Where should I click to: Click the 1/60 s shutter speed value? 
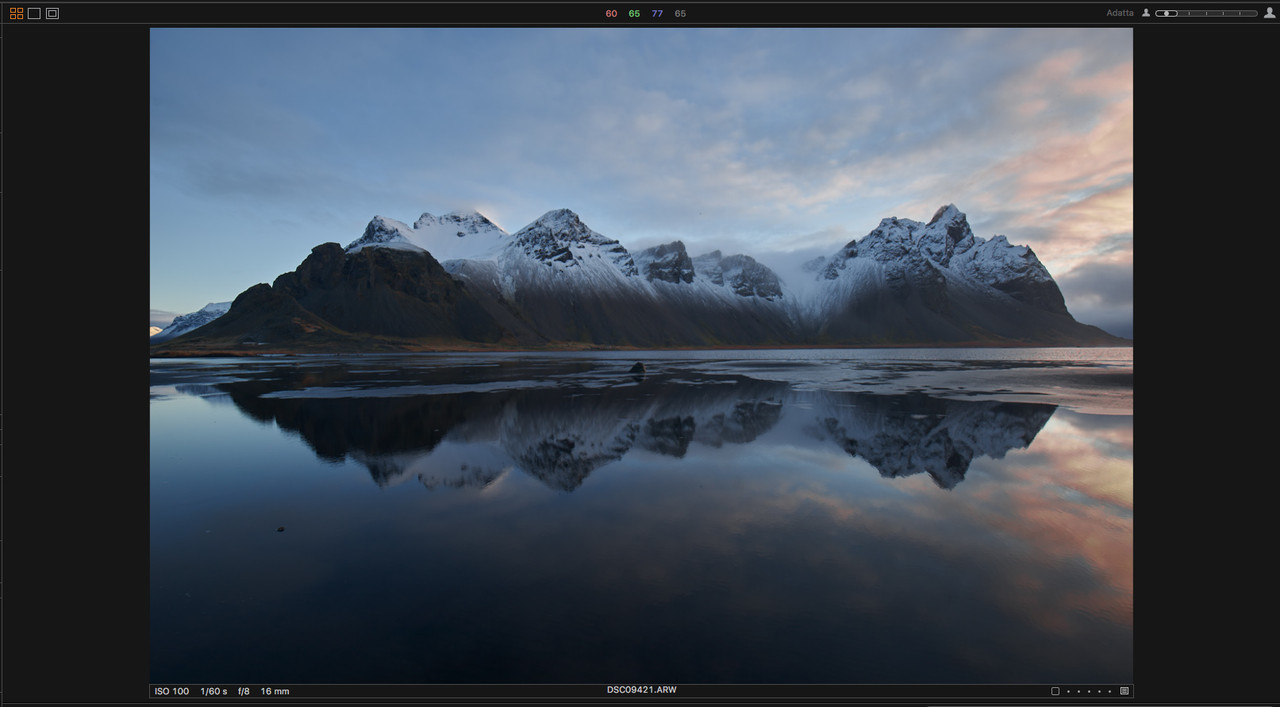pos(214,691)
